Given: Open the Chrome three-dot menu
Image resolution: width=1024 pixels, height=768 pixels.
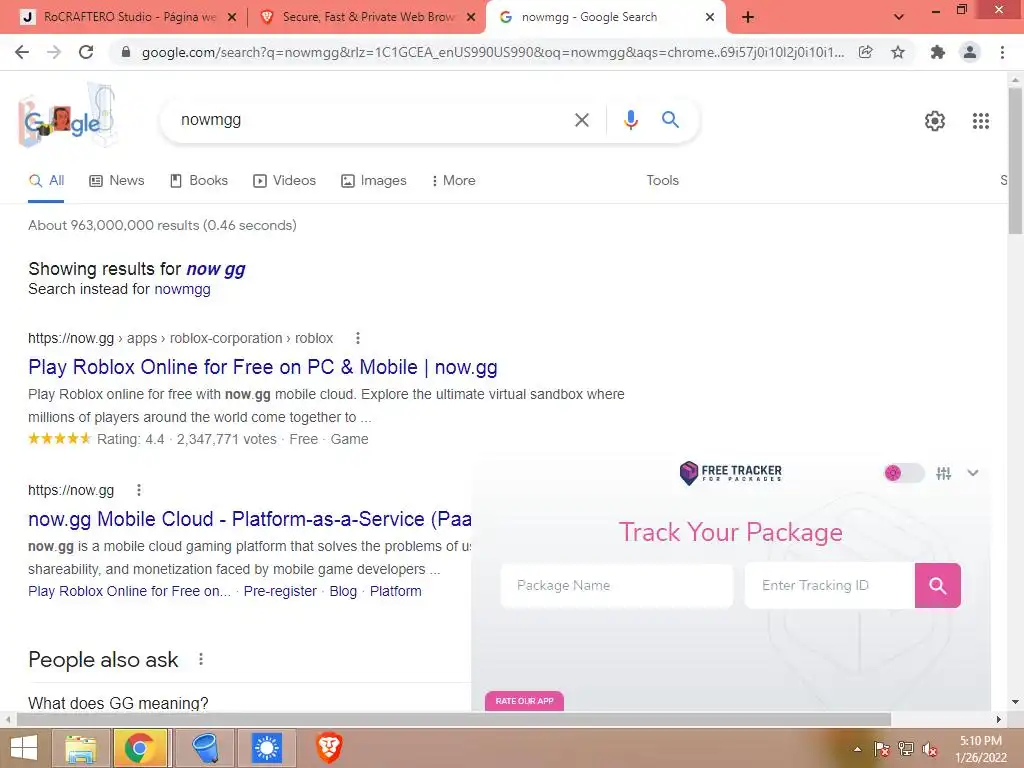Looking at the screenshot, I should (1002, 52).
